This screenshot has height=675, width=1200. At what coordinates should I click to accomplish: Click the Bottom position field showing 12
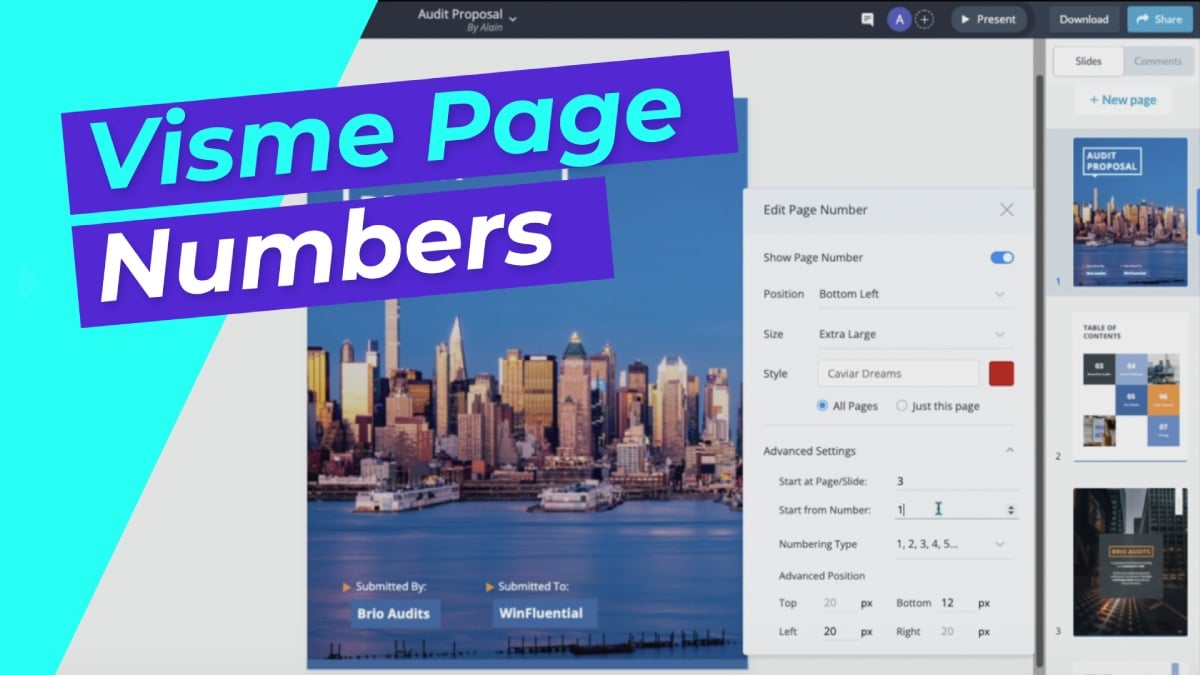click(x=954, y=603)
